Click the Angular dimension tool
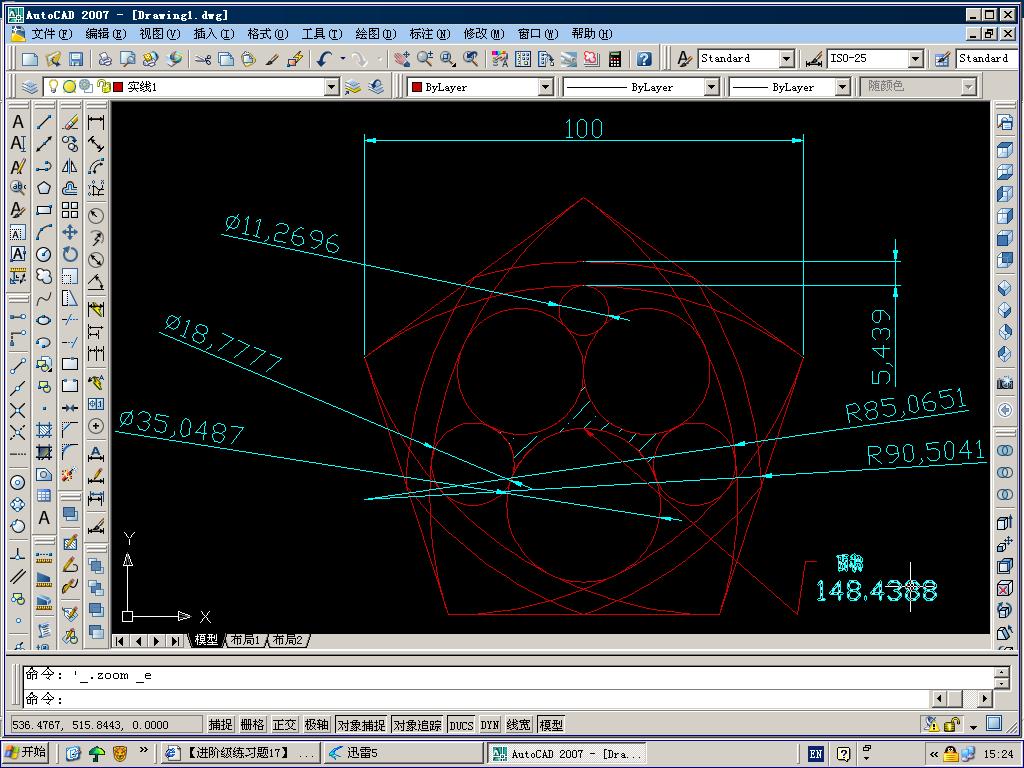This screenshot has width=1024, height=768. point(96,282)
